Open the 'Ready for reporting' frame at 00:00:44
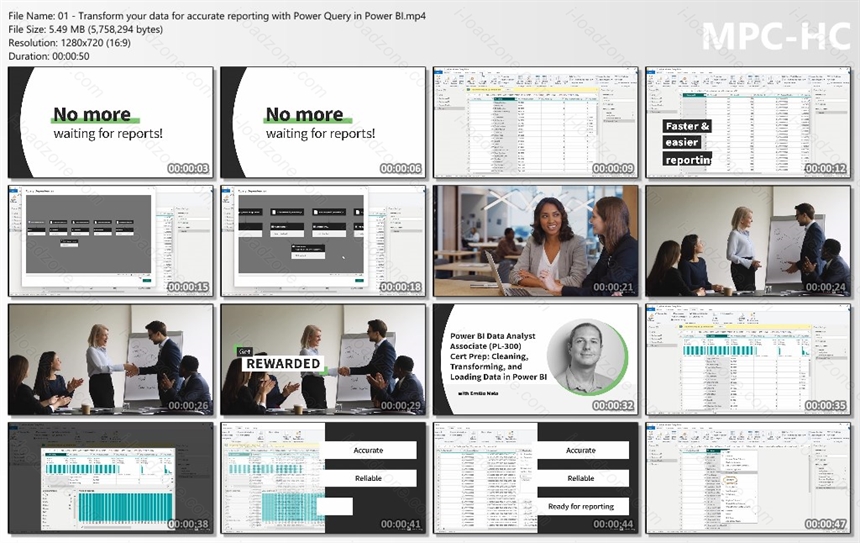This screenshot has height=543, width=860. 536,478
